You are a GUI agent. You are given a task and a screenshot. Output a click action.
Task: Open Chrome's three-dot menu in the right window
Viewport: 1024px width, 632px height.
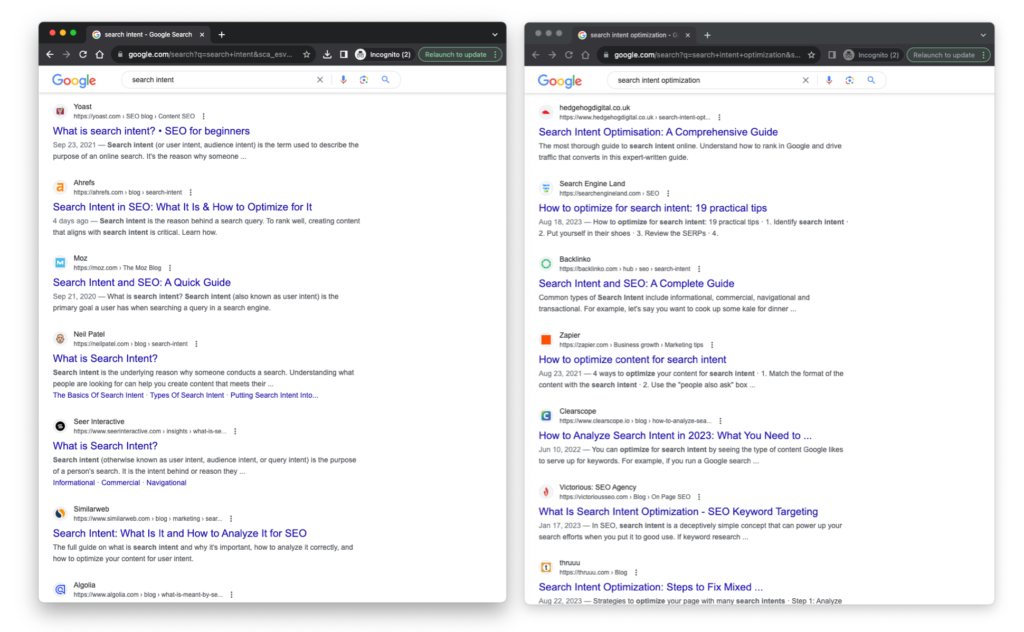(x=983, y=55)
